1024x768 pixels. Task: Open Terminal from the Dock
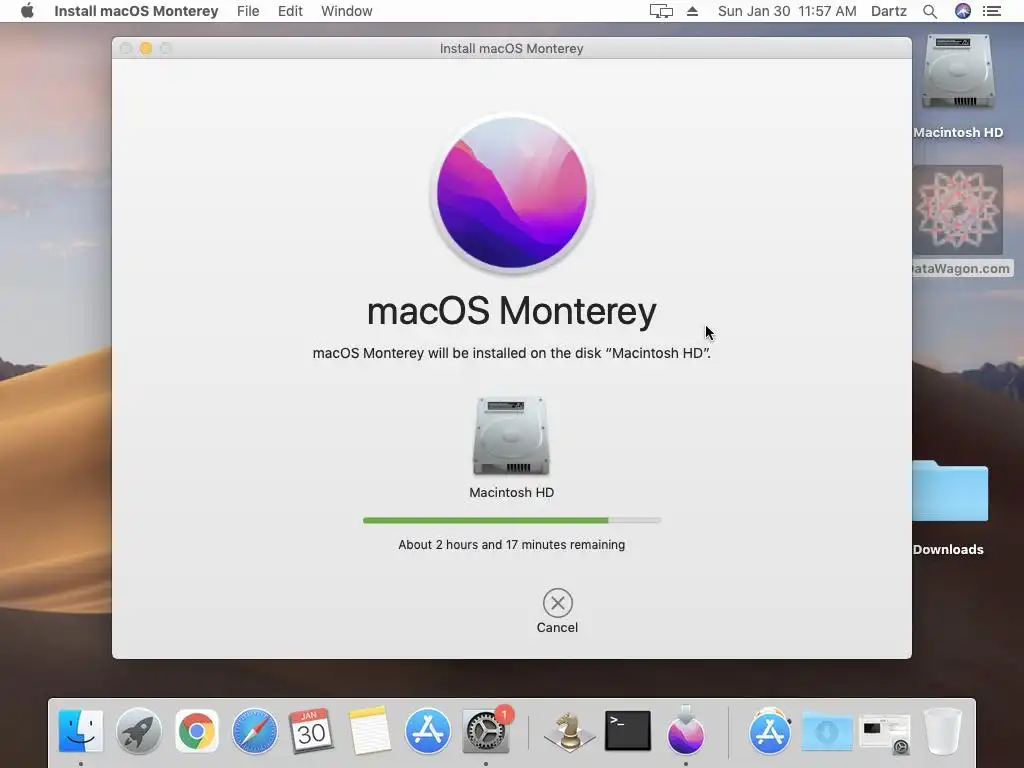point(628,731)
